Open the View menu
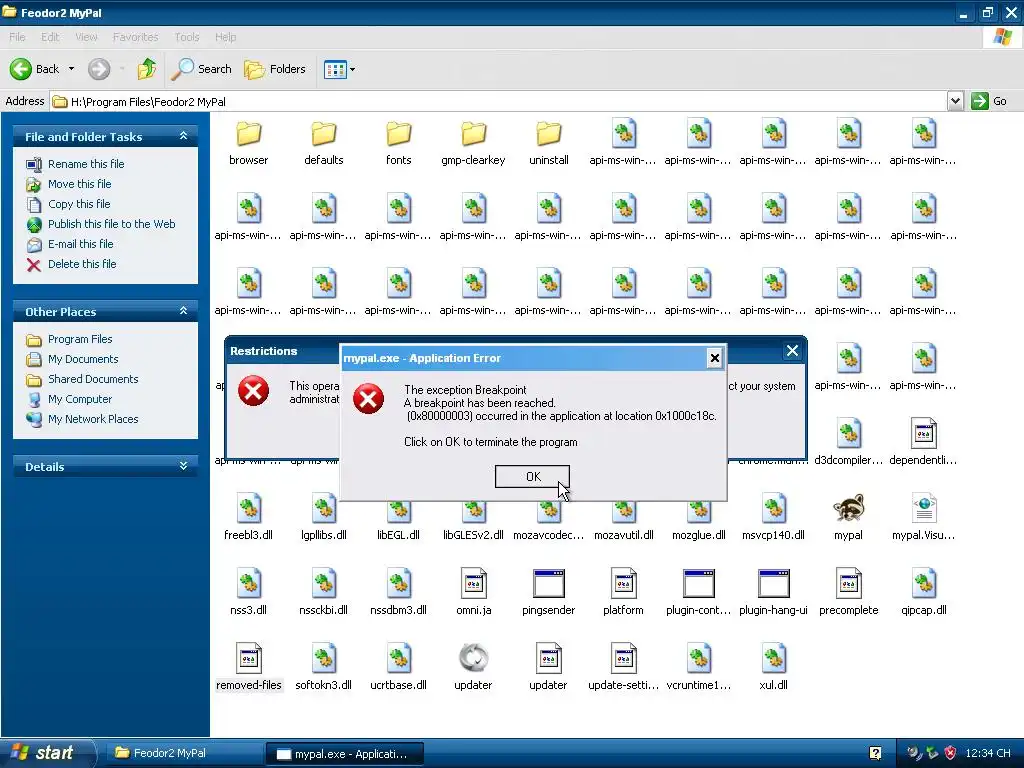The width and height of the screenshot is (1024, 768). [86, 37]
